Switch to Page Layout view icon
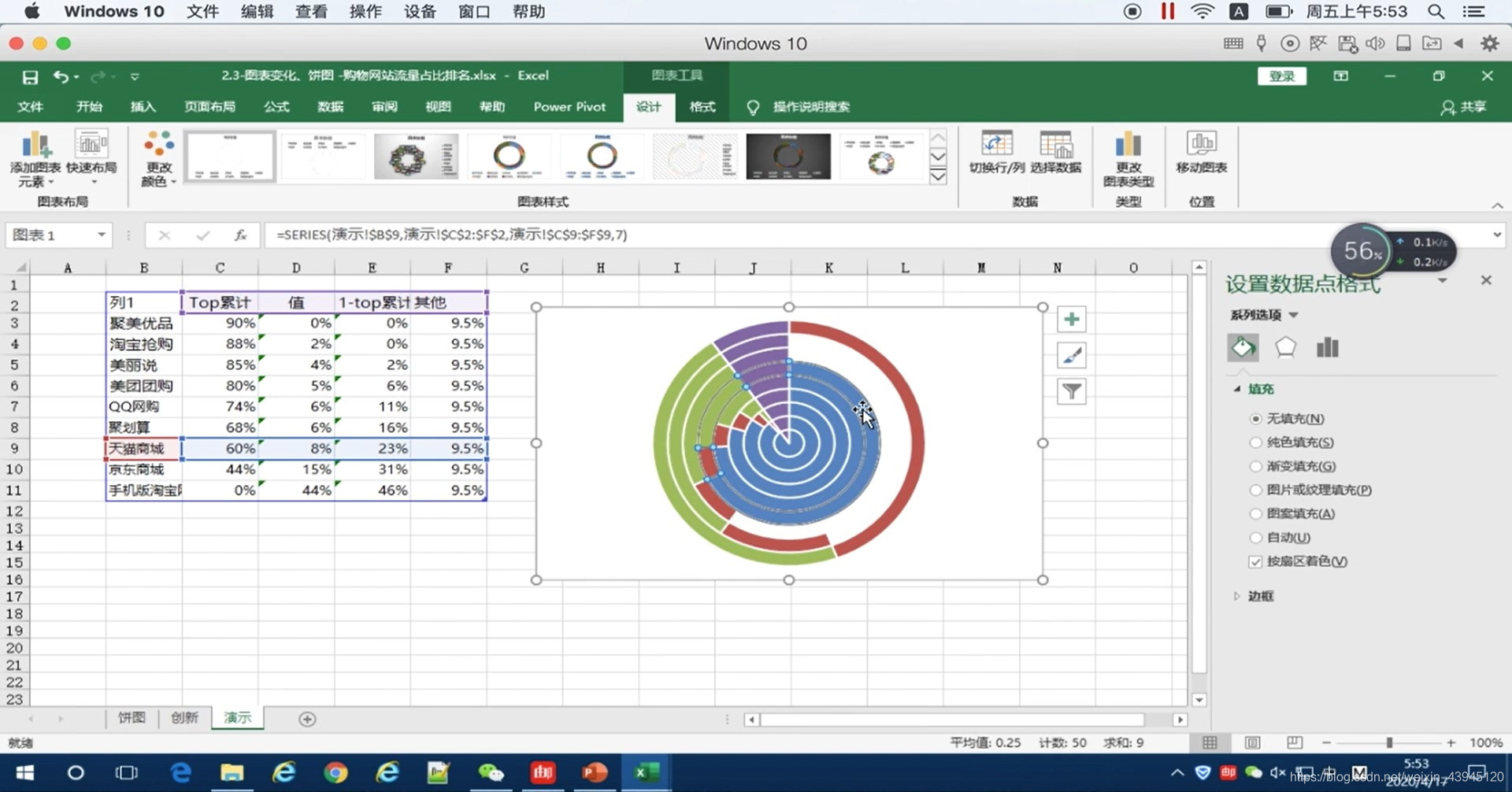 coord(1252,742)
